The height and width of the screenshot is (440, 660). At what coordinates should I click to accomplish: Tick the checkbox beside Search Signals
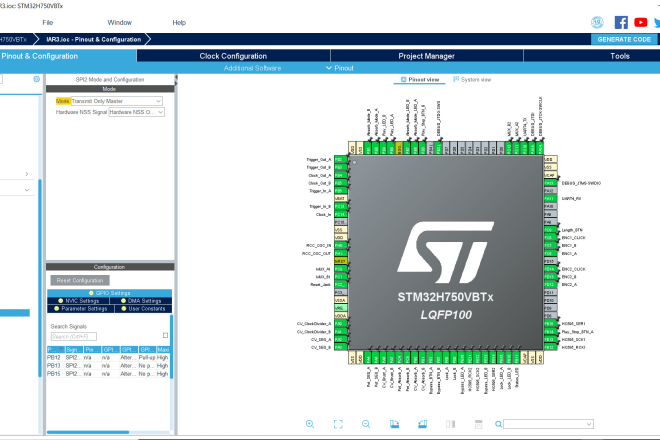click(x=165, y=336)
